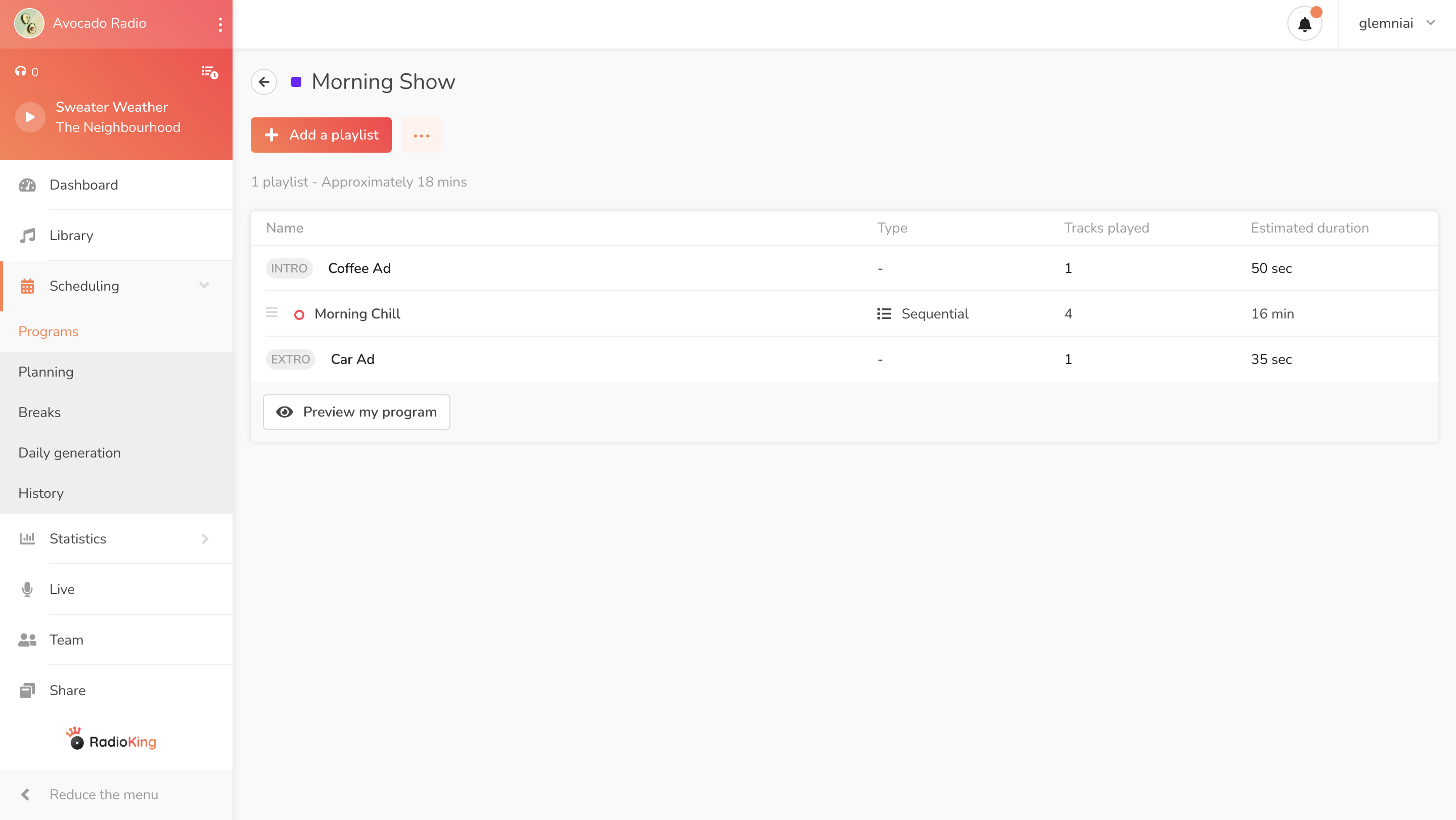Viewport: 1456px width, 820px height.
Task: Click the Name column header
Action: 285,227
